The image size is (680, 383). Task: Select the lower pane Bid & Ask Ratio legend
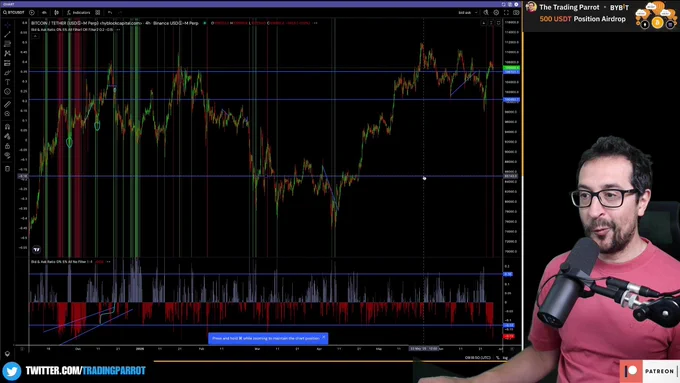click(62, 262)
